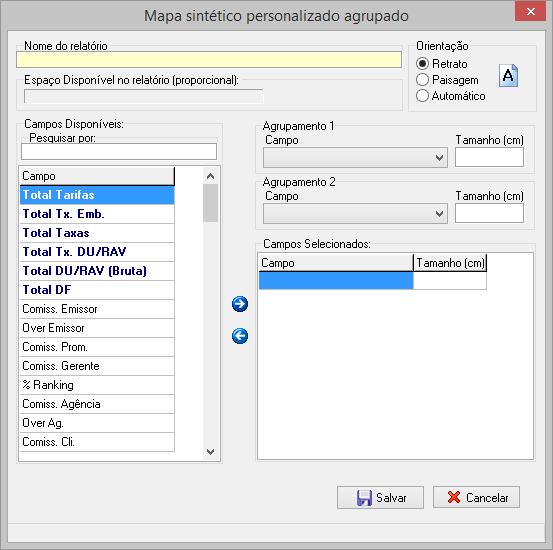Click the Nome do relatório input field

tap(209, 60)
